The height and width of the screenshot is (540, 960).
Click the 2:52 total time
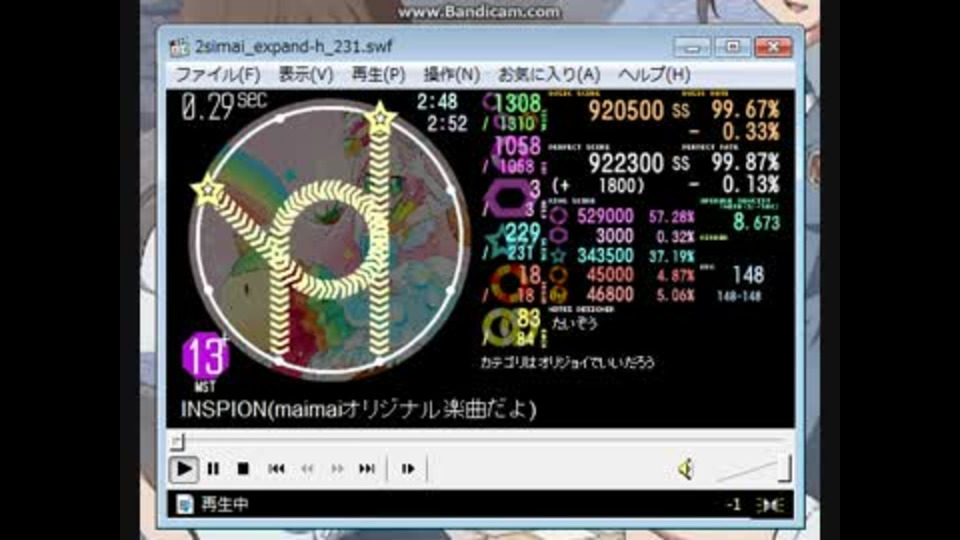coord(447,124)
